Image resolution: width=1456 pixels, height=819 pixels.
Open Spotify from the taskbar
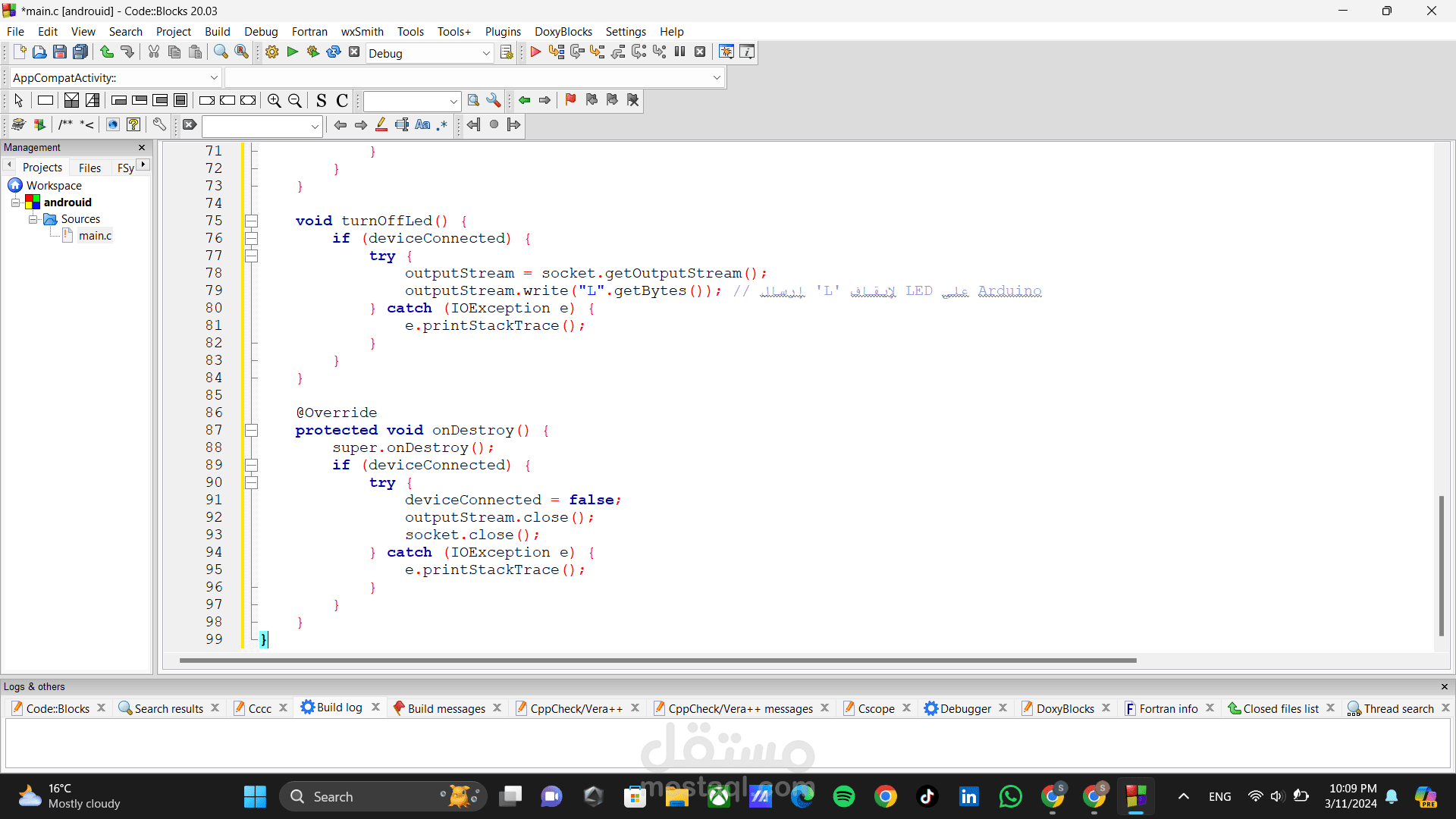click(844, 796)
